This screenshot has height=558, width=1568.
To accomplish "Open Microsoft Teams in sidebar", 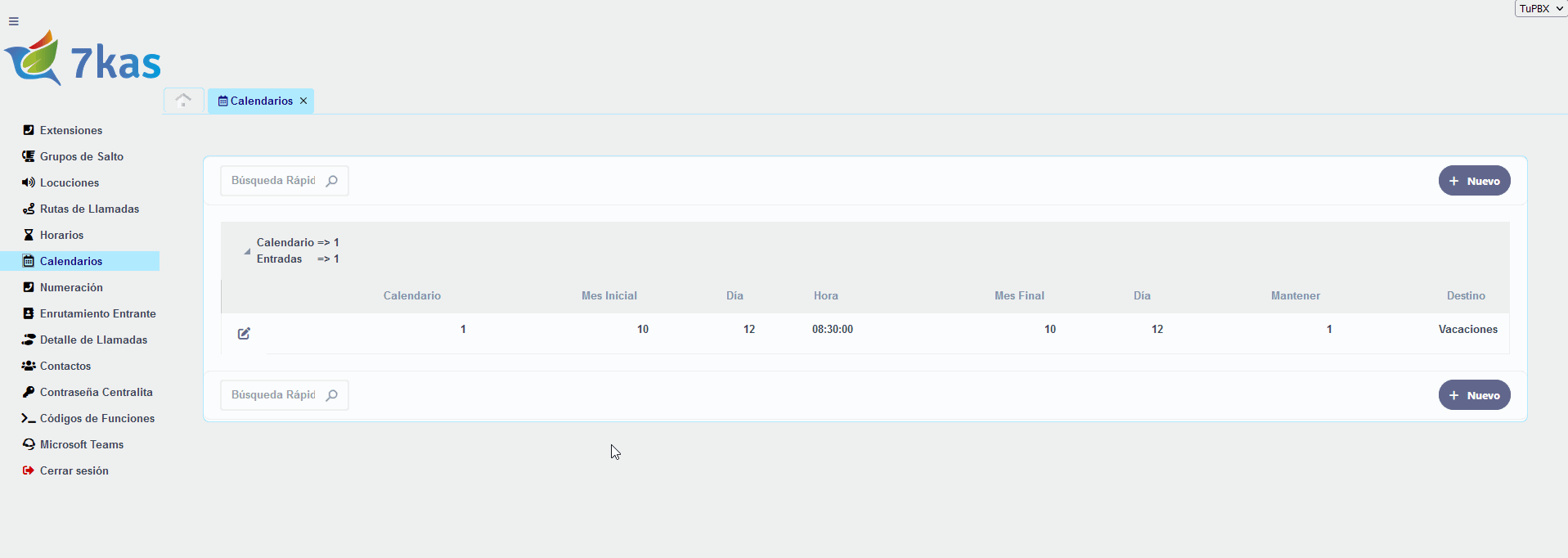I will 82,444.
